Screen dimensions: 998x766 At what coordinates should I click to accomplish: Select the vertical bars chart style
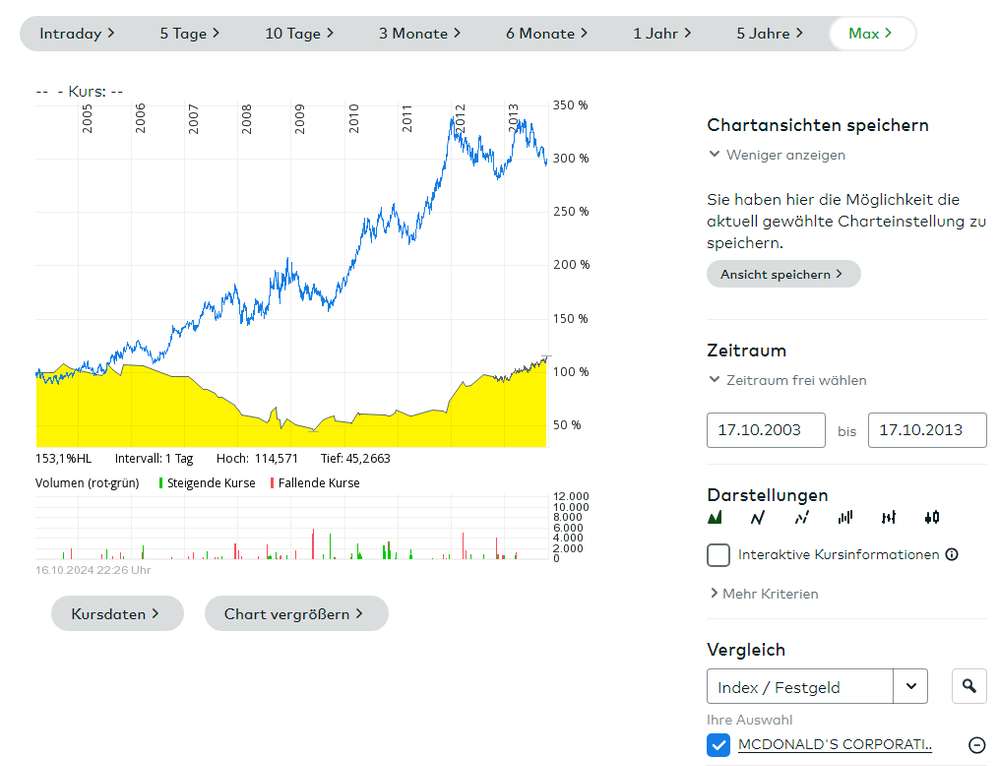click(845, 518)
